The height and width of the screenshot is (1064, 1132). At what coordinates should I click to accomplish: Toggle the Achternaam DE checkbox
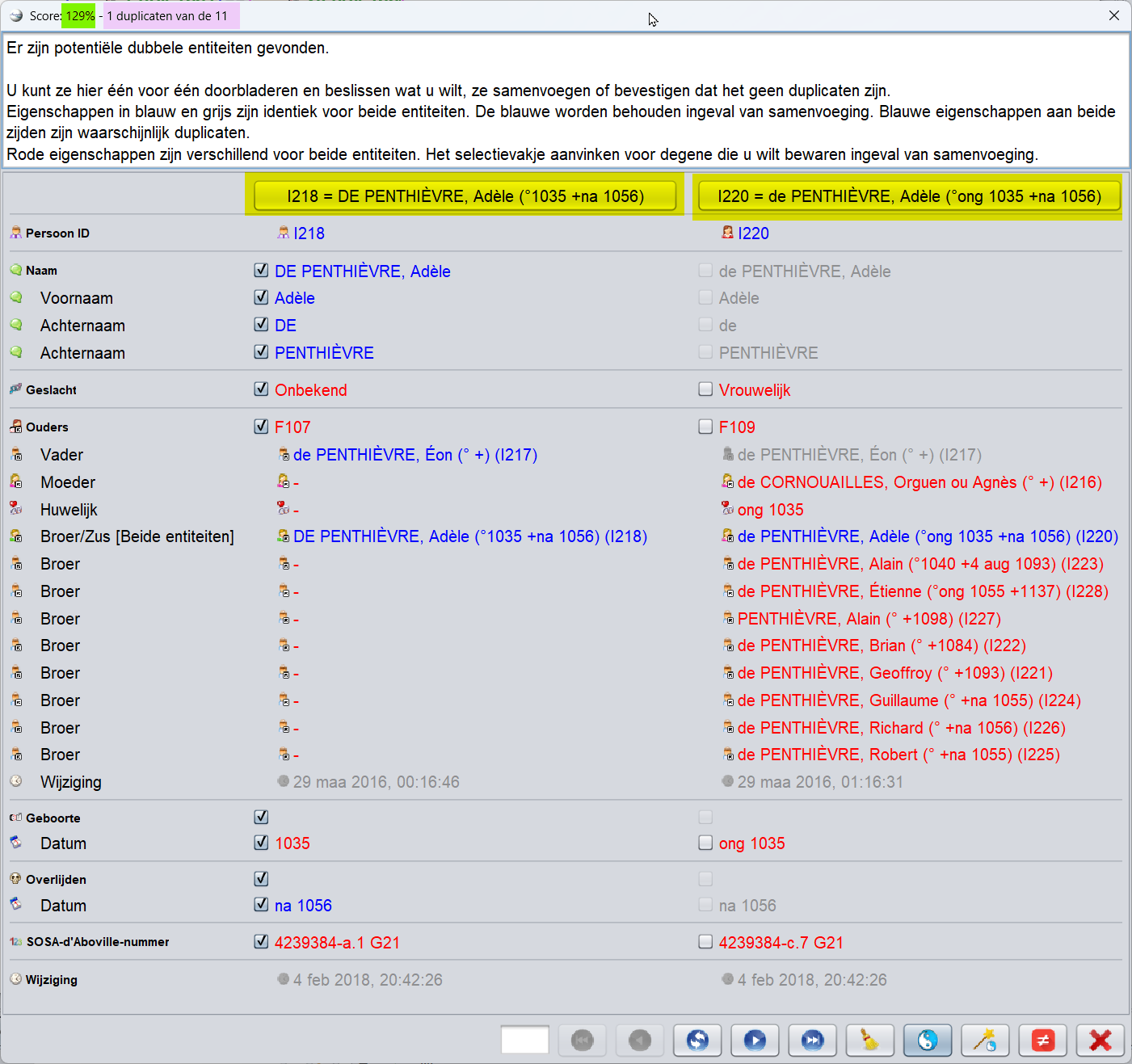(261, 324)
